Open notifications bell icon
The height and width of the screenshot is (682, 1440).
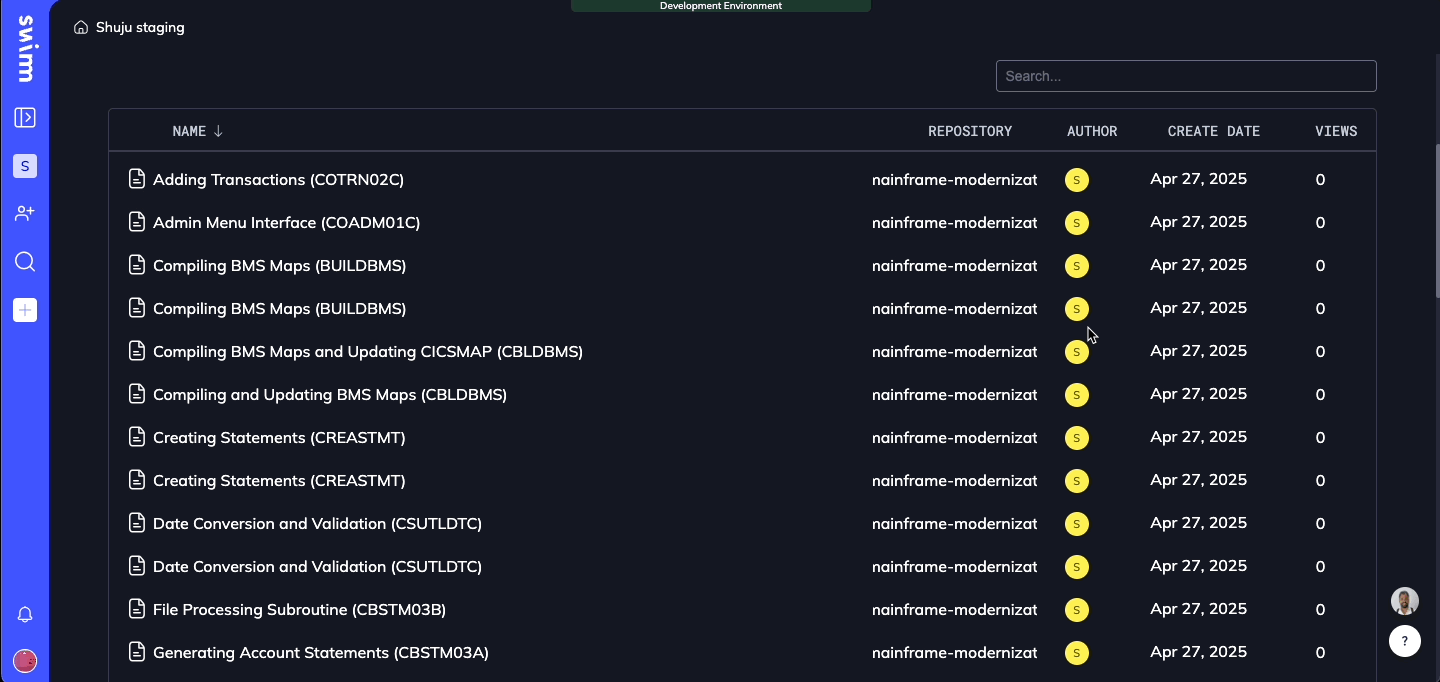25,615
